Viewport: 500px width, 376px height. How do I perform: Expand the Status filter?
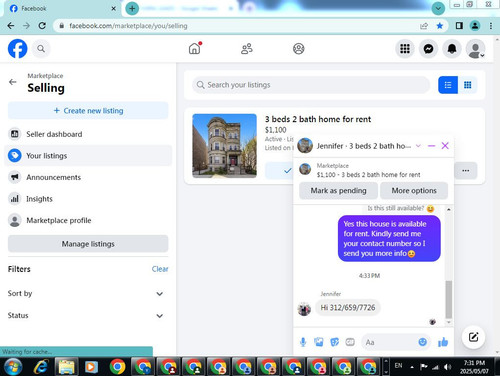pyautogui.click(x=88, y=316)
